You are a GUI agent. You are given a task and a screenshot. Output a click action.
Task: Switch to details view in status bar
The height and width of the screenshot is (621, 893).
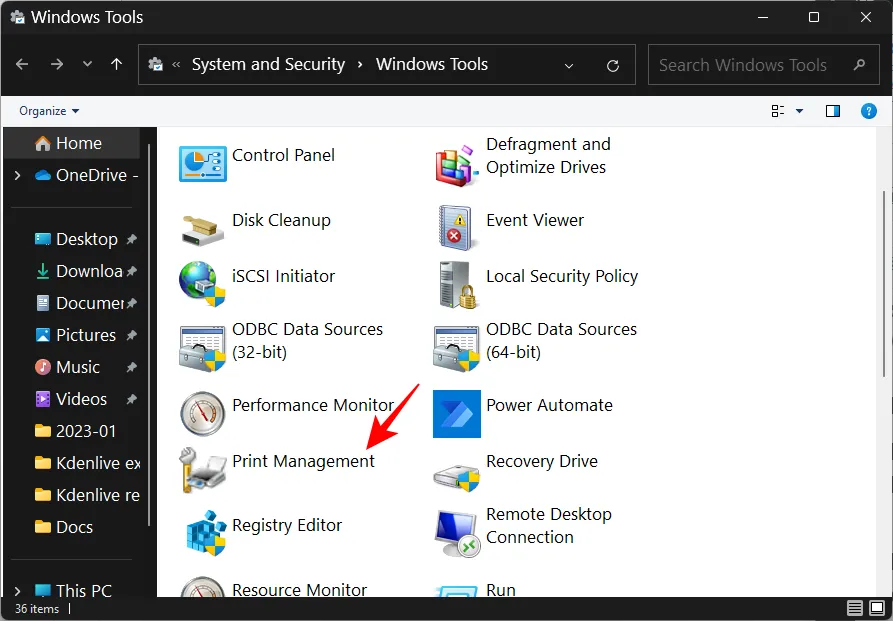tap(855, 608)
